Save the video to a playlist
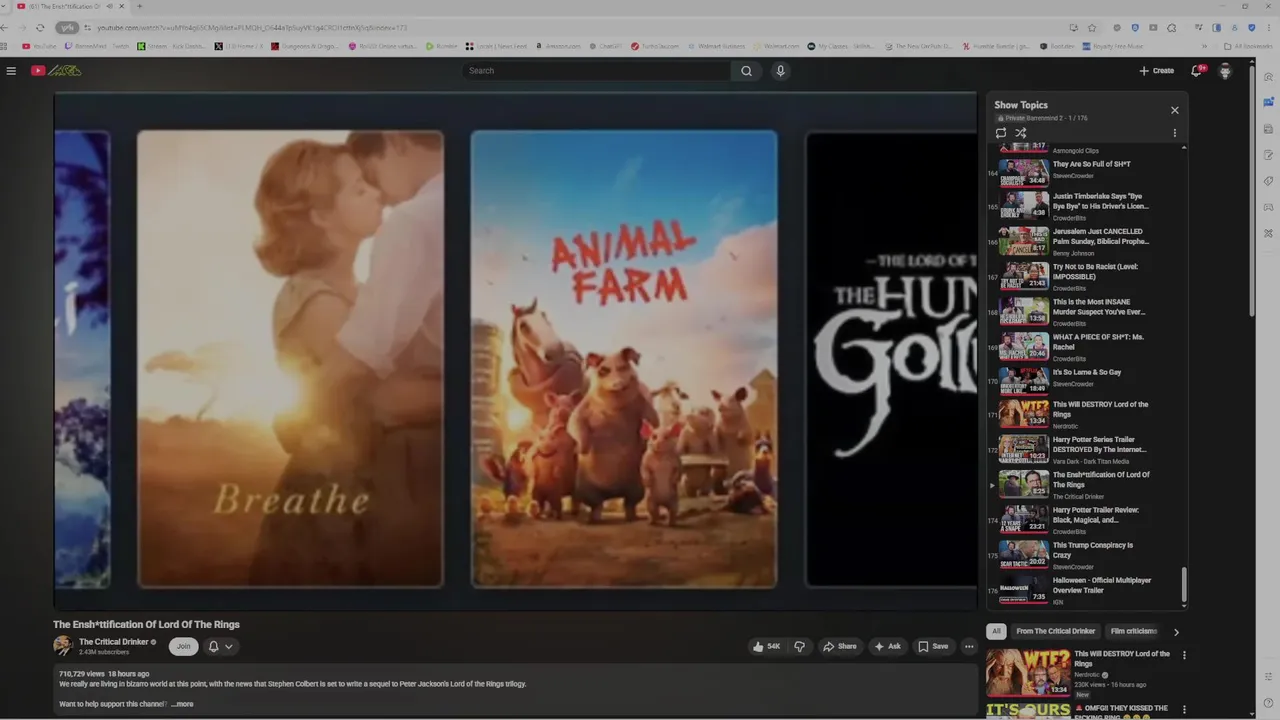 tap(933, 646)
